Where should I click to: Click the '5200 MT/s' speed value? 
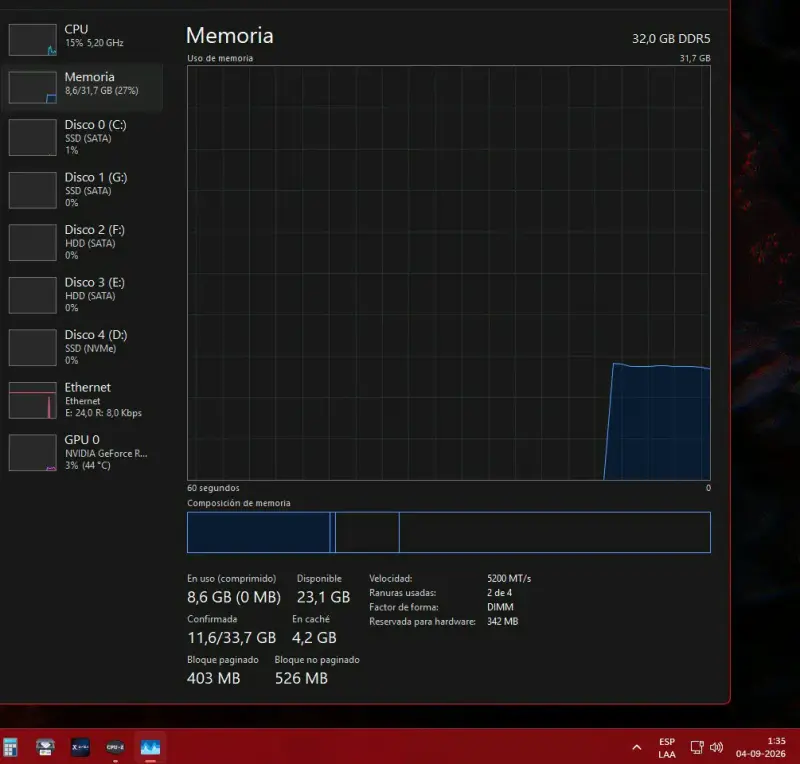(509, 579)
